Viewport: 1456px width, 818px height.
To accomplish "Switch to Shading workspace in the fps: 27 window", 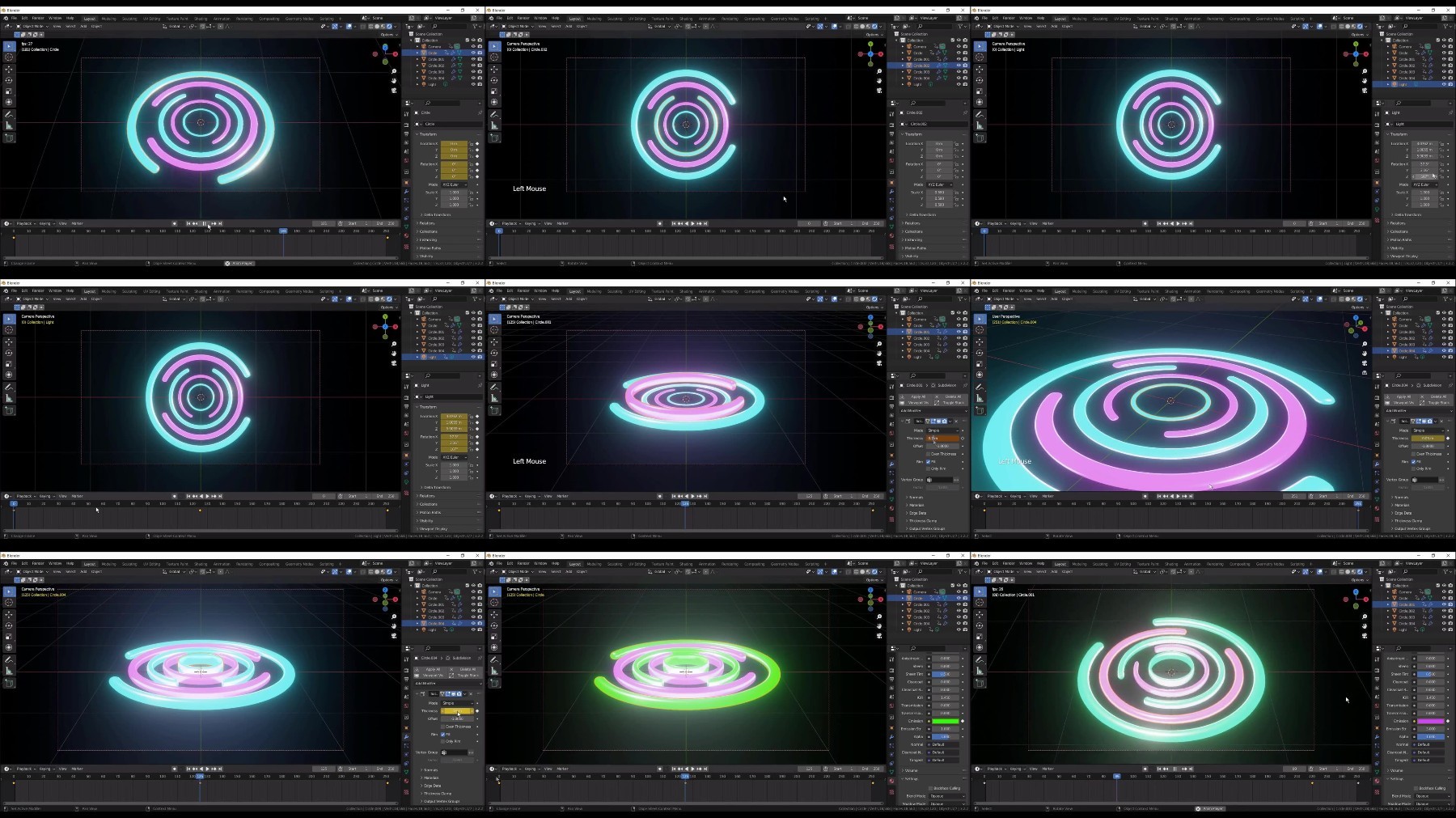I will [x=201, y=18].
